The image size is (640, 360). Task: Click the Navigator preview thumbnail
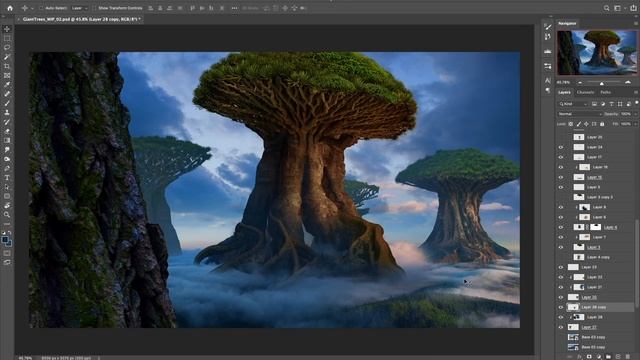pos(597,52)
